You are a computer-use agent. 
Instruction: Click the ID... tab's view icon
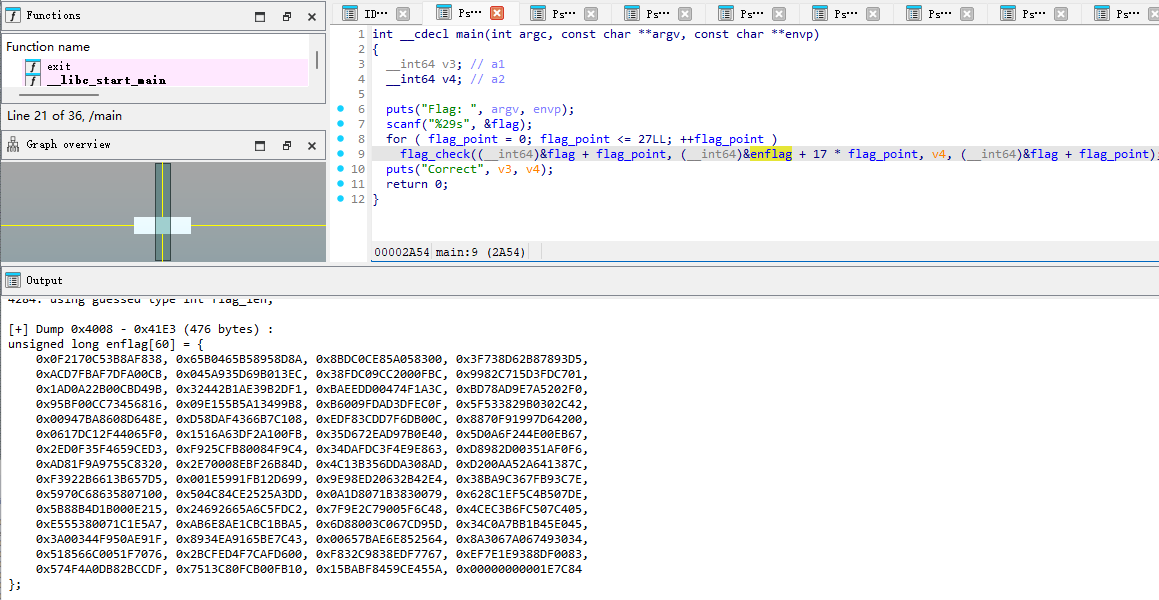[350, 13]
